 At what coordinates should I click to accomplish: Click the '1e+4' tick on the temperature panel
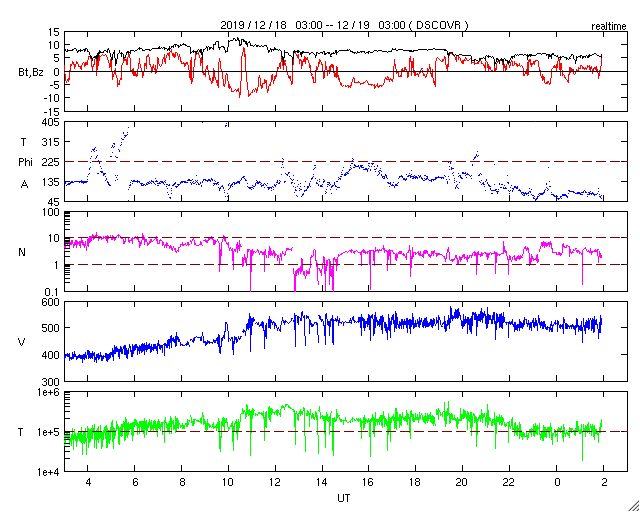49,472
